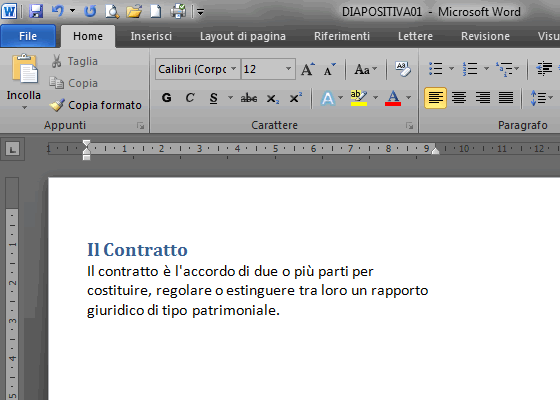Click the Undo arrow icon
Screen dimensions: 560x400
(x=58, y=11)
